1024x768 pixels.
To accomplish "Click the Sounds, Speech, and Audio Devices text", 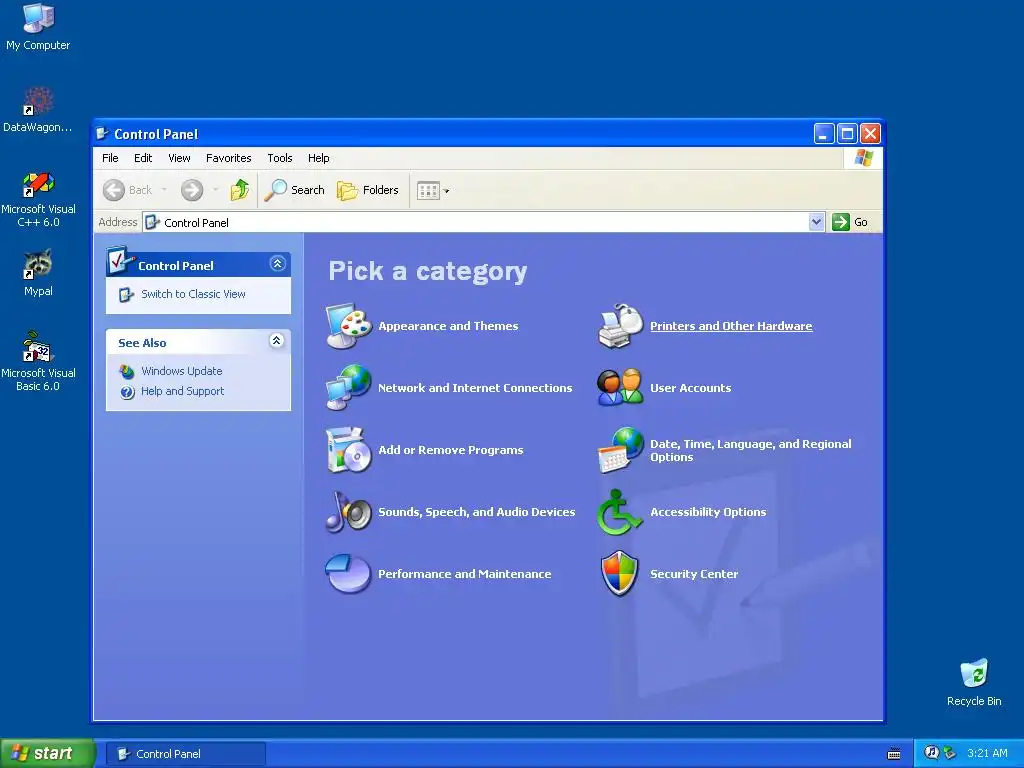I will tap(476, 512).
